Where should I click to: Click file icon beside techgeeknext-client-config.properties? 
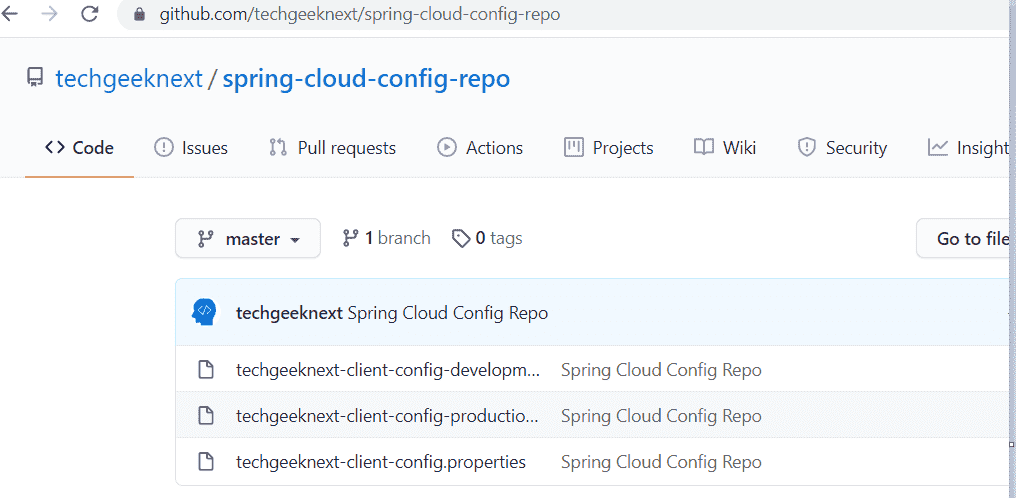click(x=205, y=462)
